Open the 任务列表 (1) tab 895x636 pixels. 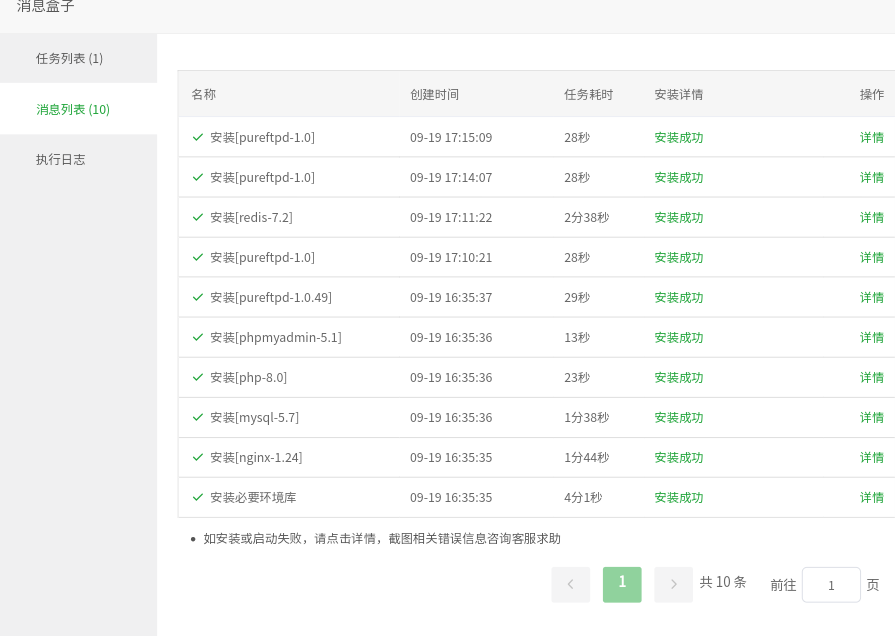78,58
